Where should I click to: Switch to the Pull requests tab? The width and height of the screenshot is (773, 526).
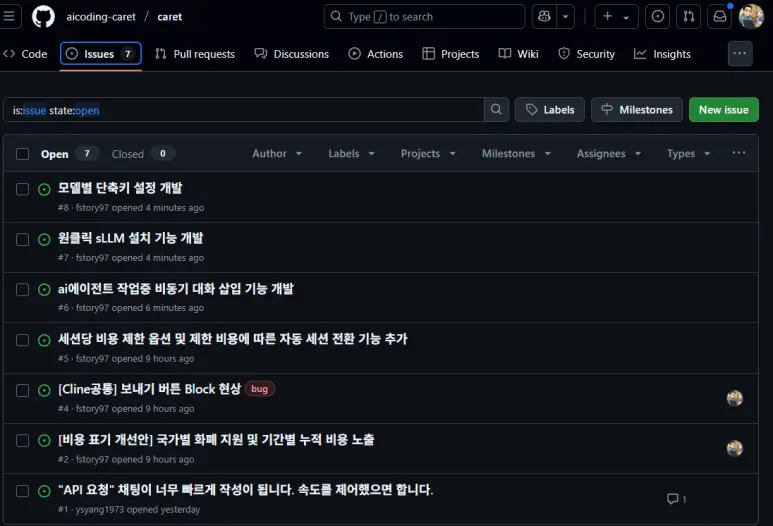tap(195, 54)
